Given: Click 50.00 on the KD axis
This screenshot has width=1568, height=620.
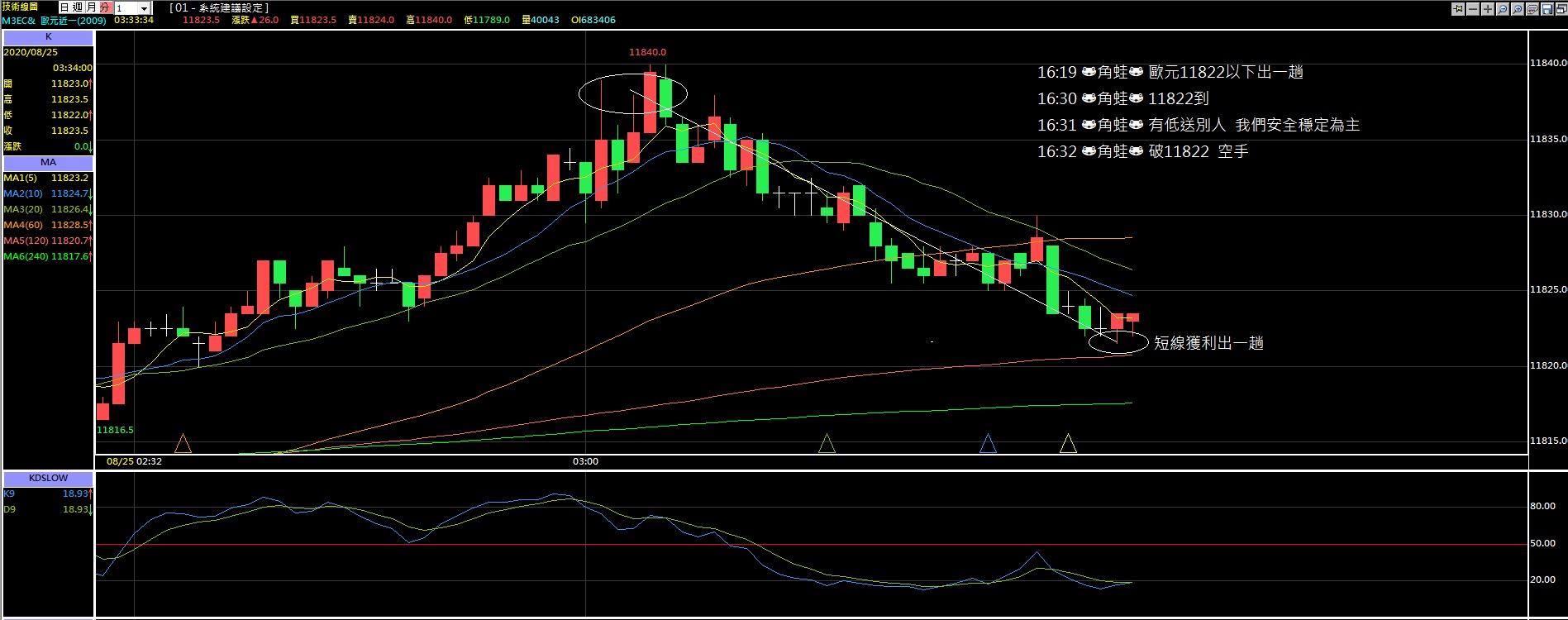Looking at the screenshot, I should (1542, 543).
